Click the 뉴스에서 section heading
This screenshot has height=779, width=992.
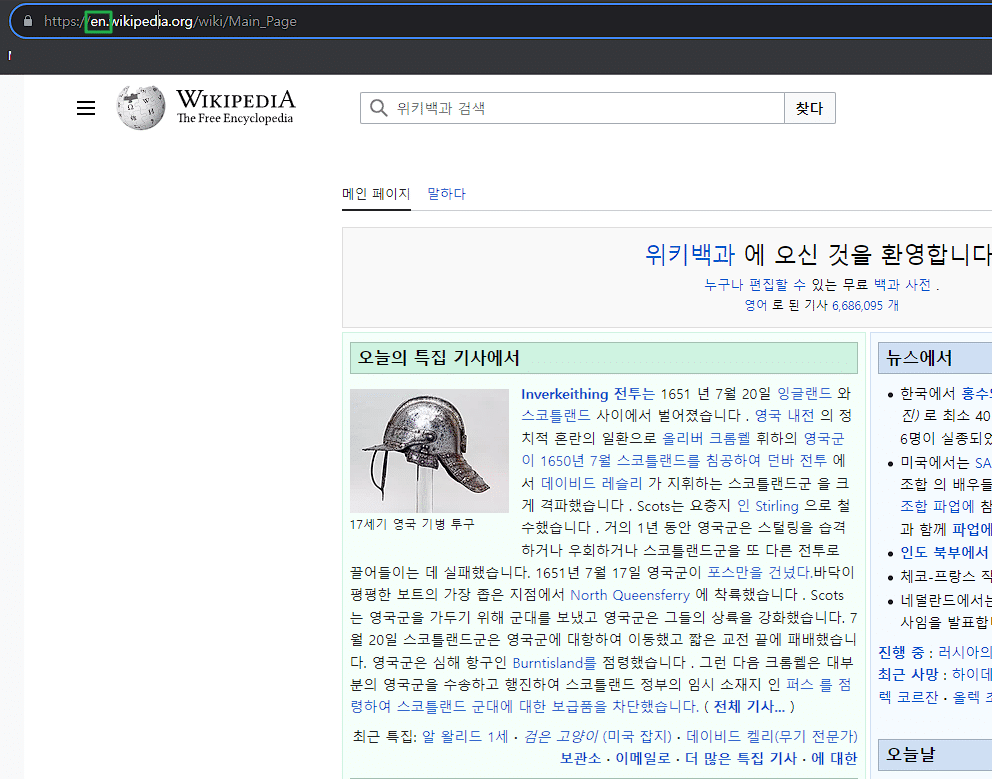[x=919, y=358]
